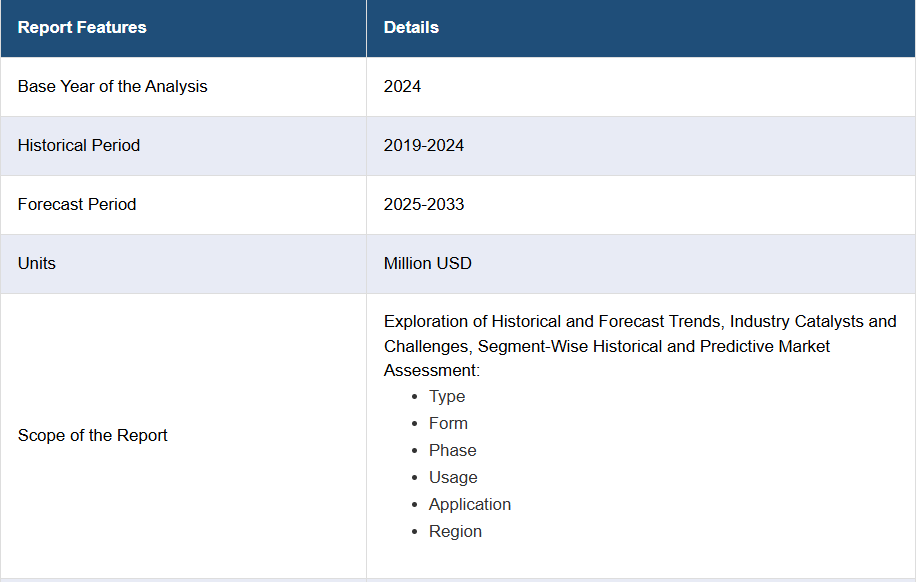Select the 'Units' cell
The image size is (916, 582).
(x=183, y=264)
